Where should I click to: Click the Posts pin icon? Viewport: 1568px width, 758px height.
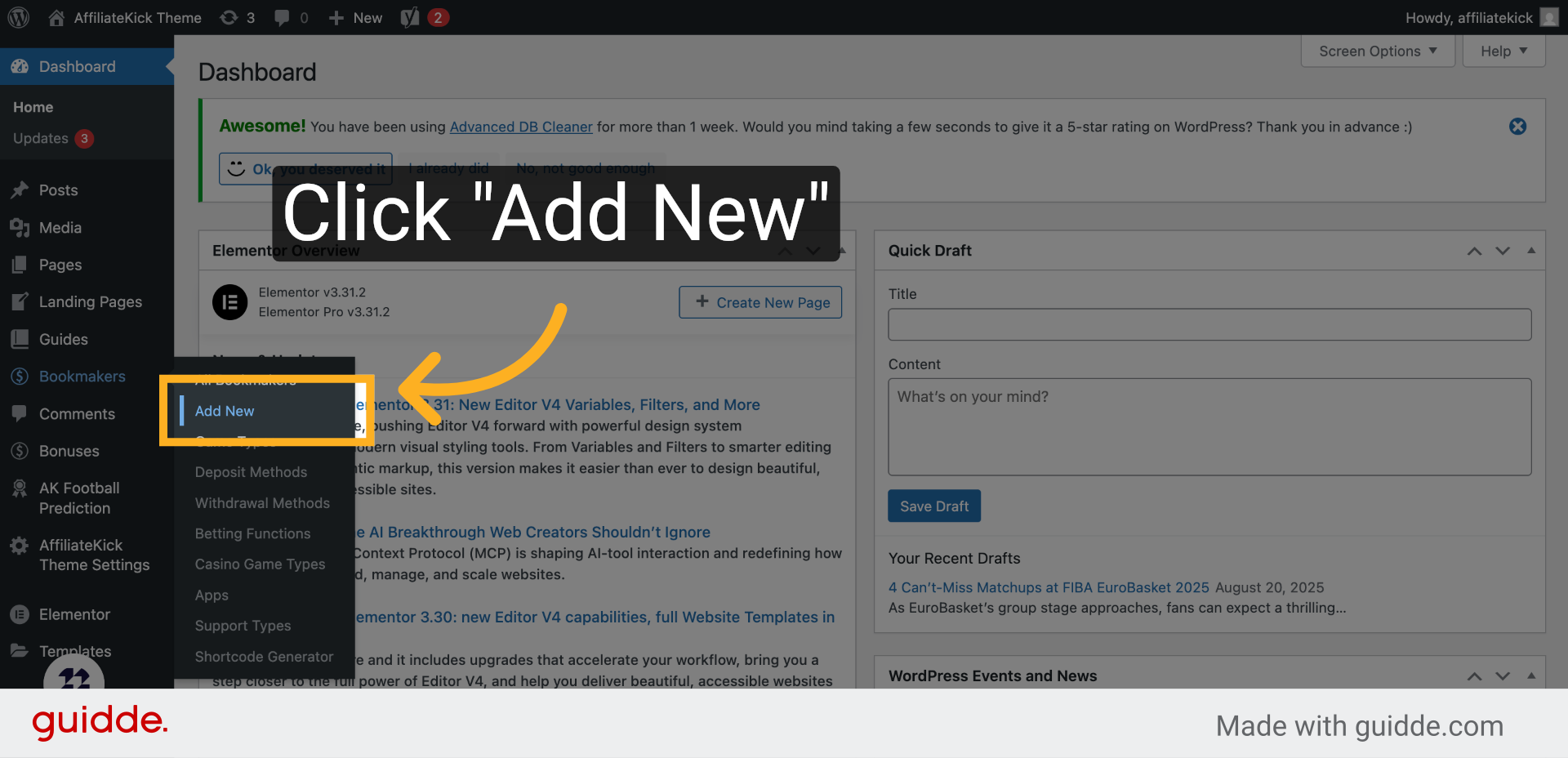[20, 190]
